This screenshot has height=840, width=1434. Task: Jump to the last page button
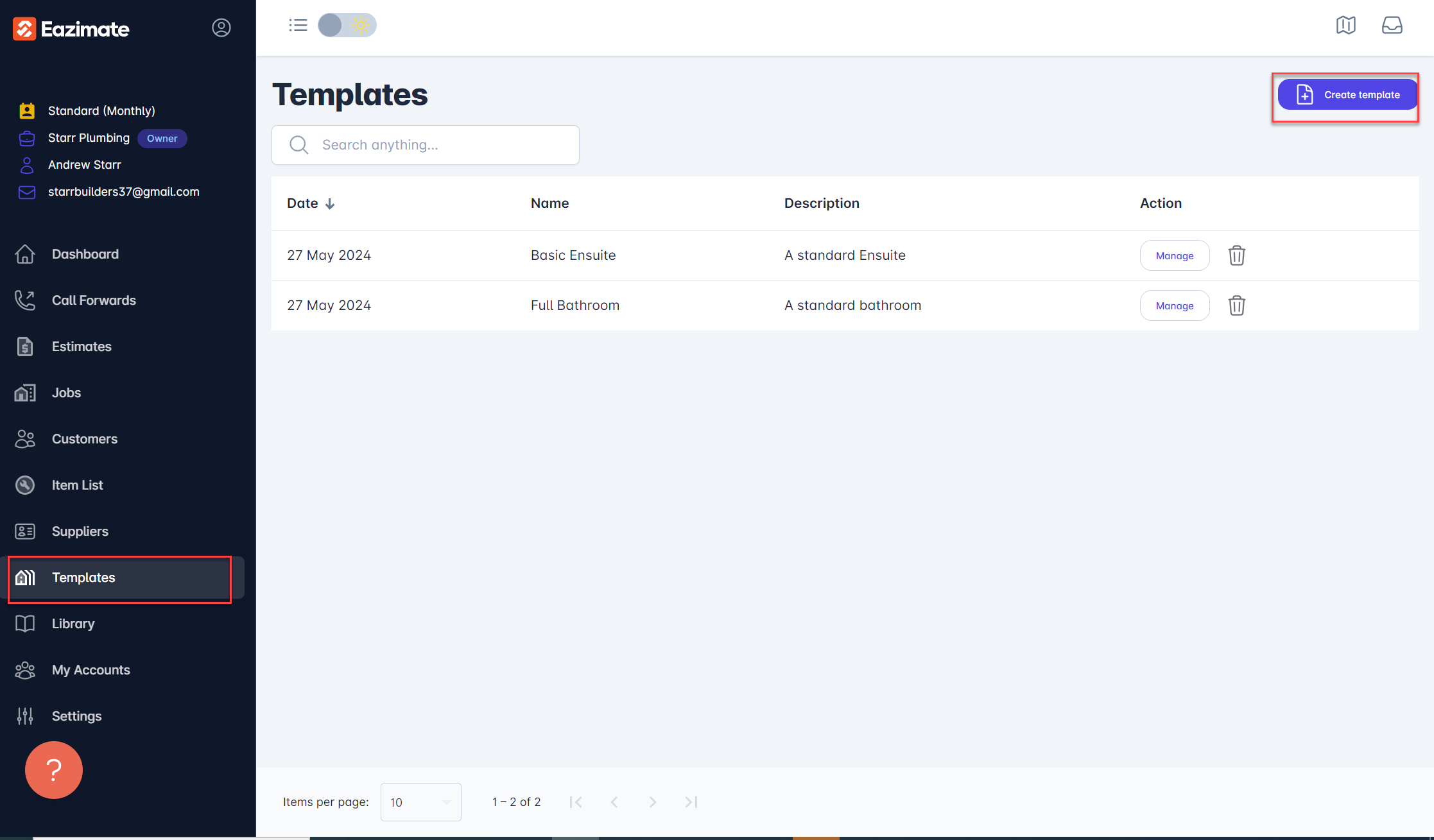tap(691, 802)
